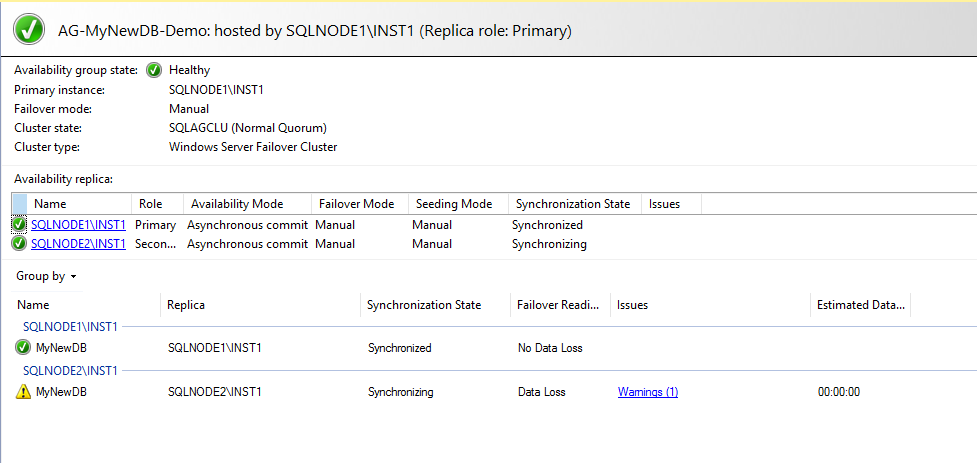
Task: Open the Warnings (1) issues link
Action: [x=647, y=392]
